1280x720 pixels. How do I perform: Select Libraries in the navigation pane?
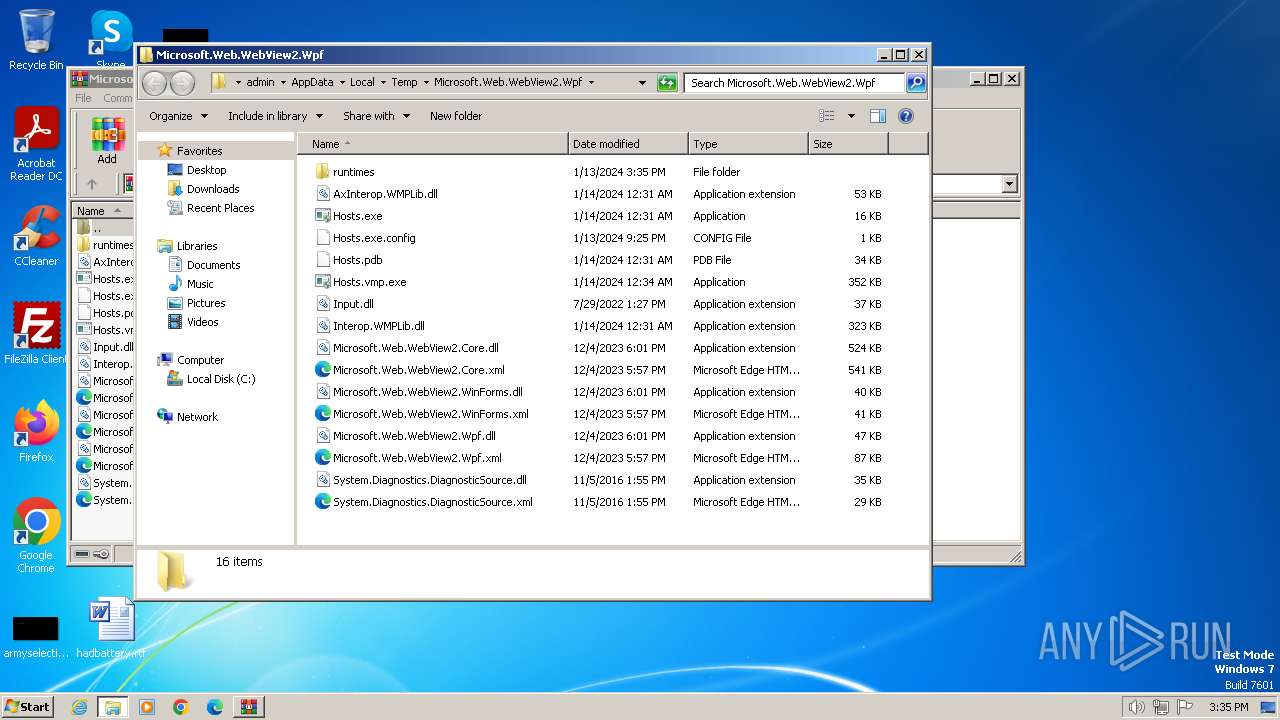click(197, 246)
